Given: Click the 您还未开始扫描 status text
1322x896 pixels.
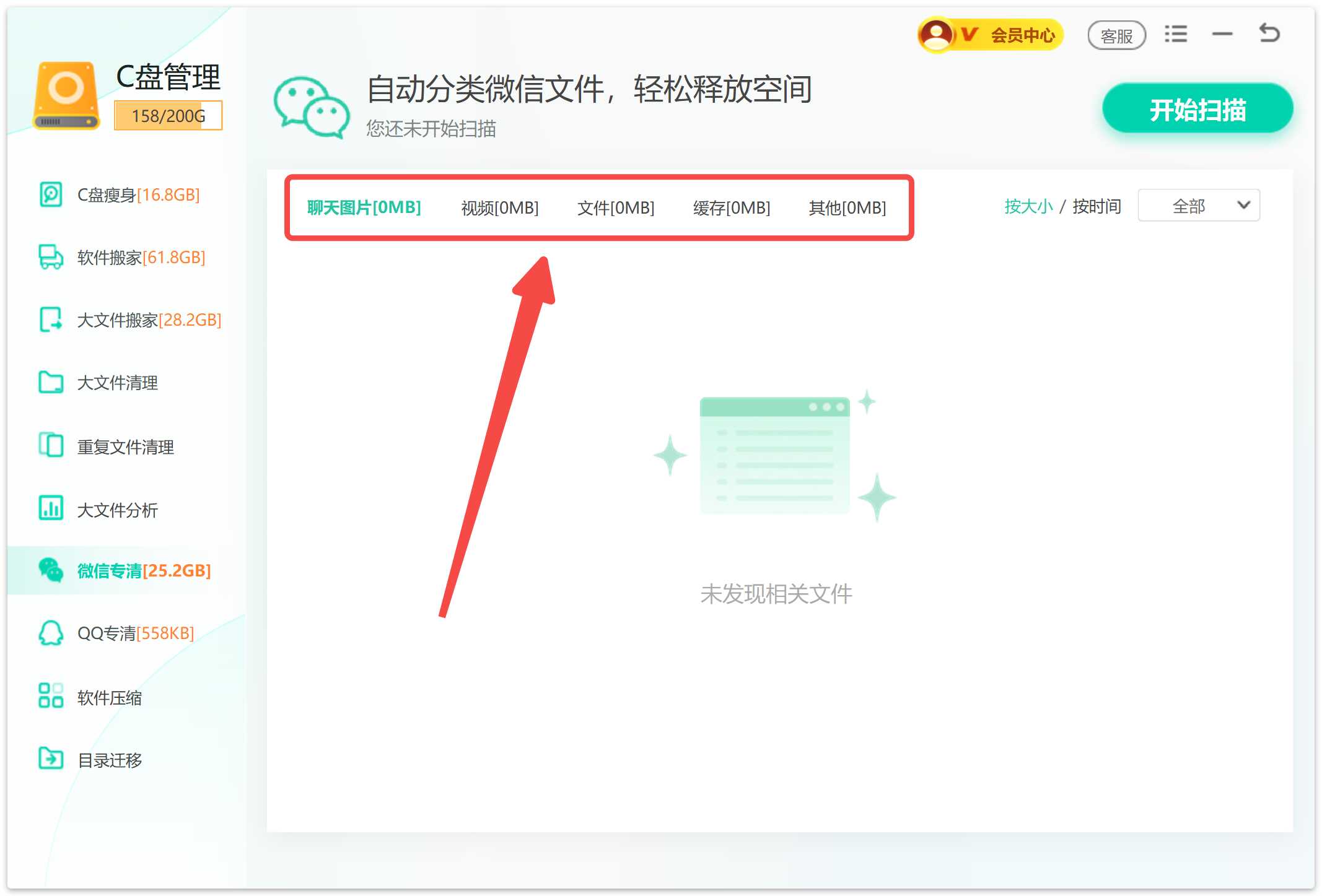Looking at the screenshot, I should (431, 129).
